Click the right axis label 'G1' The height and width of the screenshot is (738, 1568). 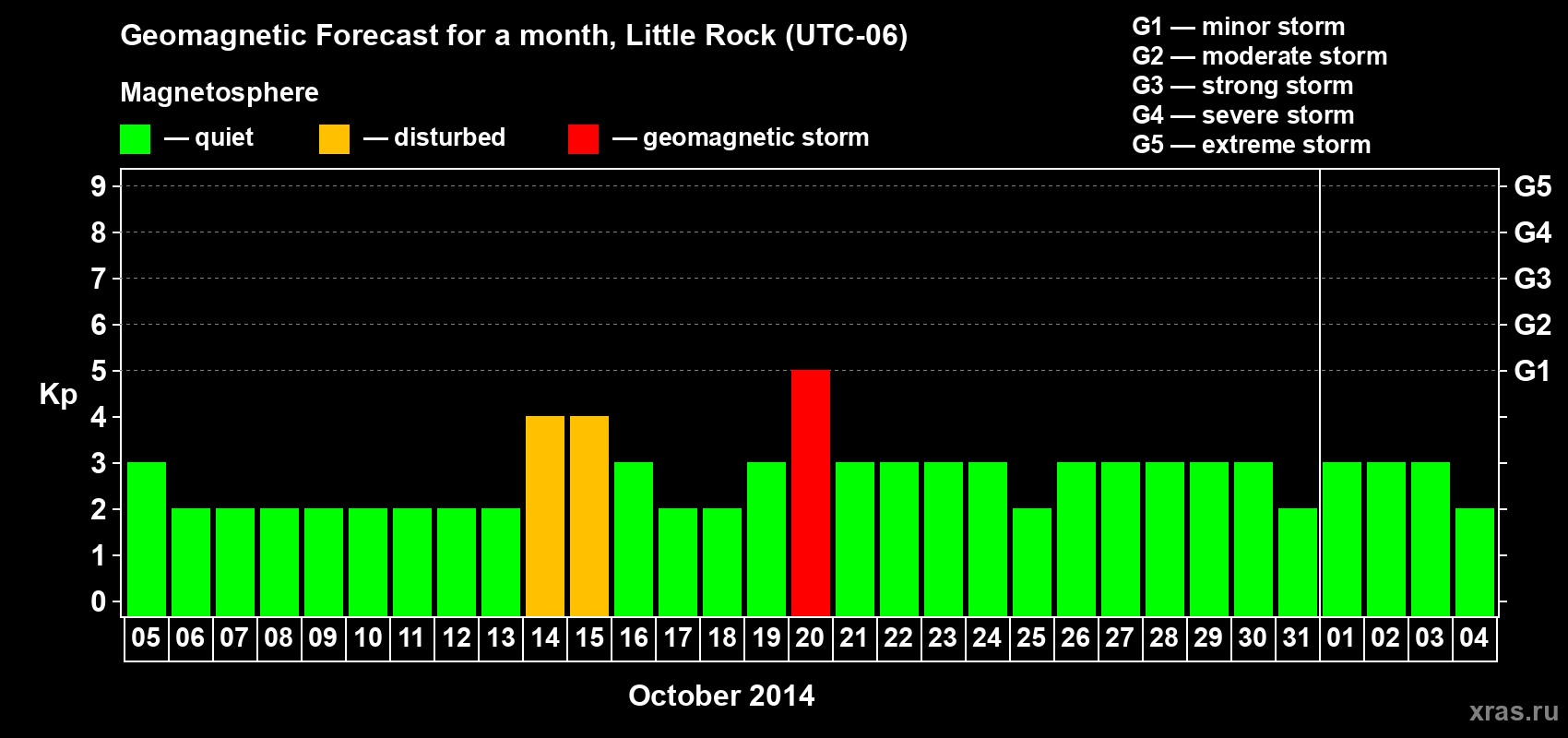tap(1533, 371)
